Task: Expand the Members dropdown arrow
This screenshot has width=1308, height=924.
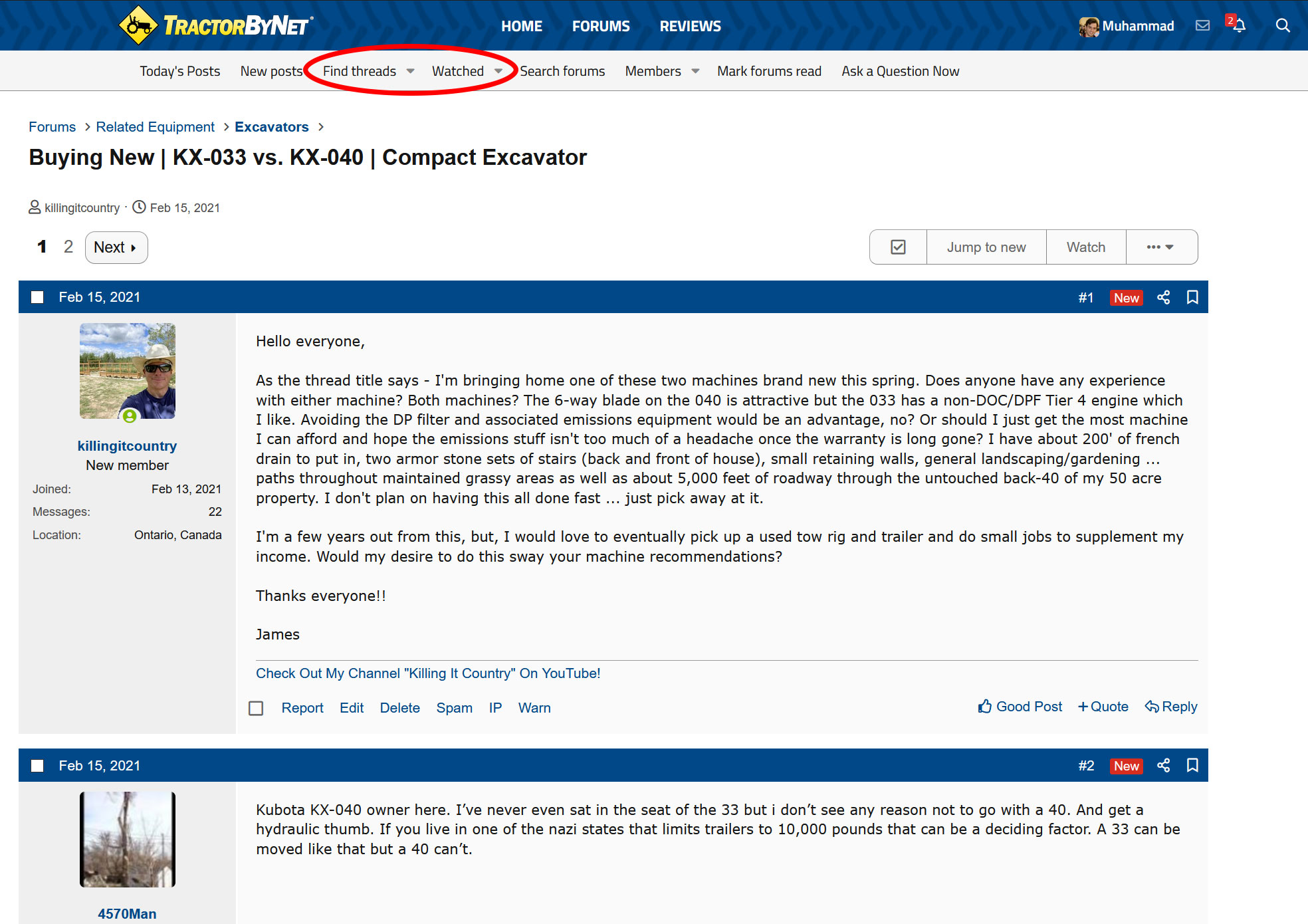Action: [x=695, y=71]
